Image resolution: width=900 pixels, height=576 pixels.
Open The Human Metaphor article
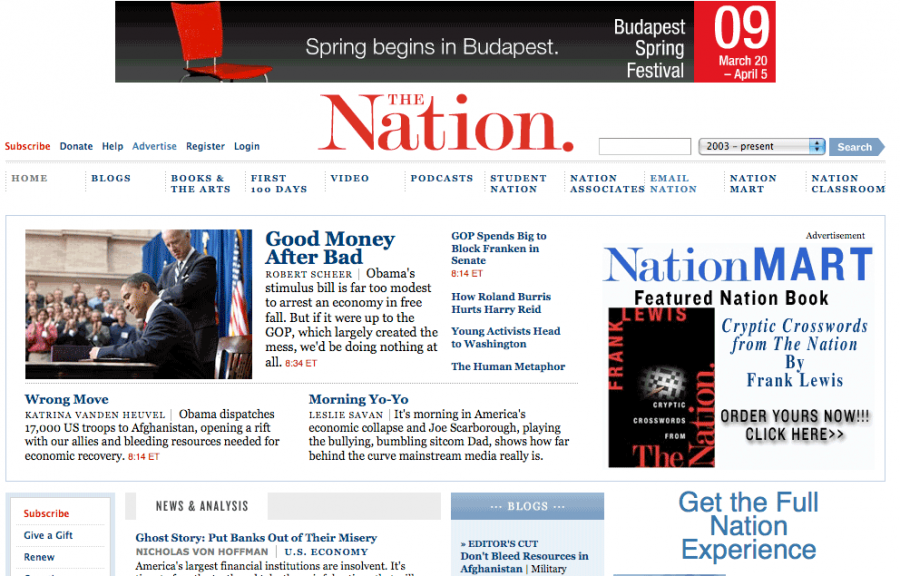coord(508,367)
